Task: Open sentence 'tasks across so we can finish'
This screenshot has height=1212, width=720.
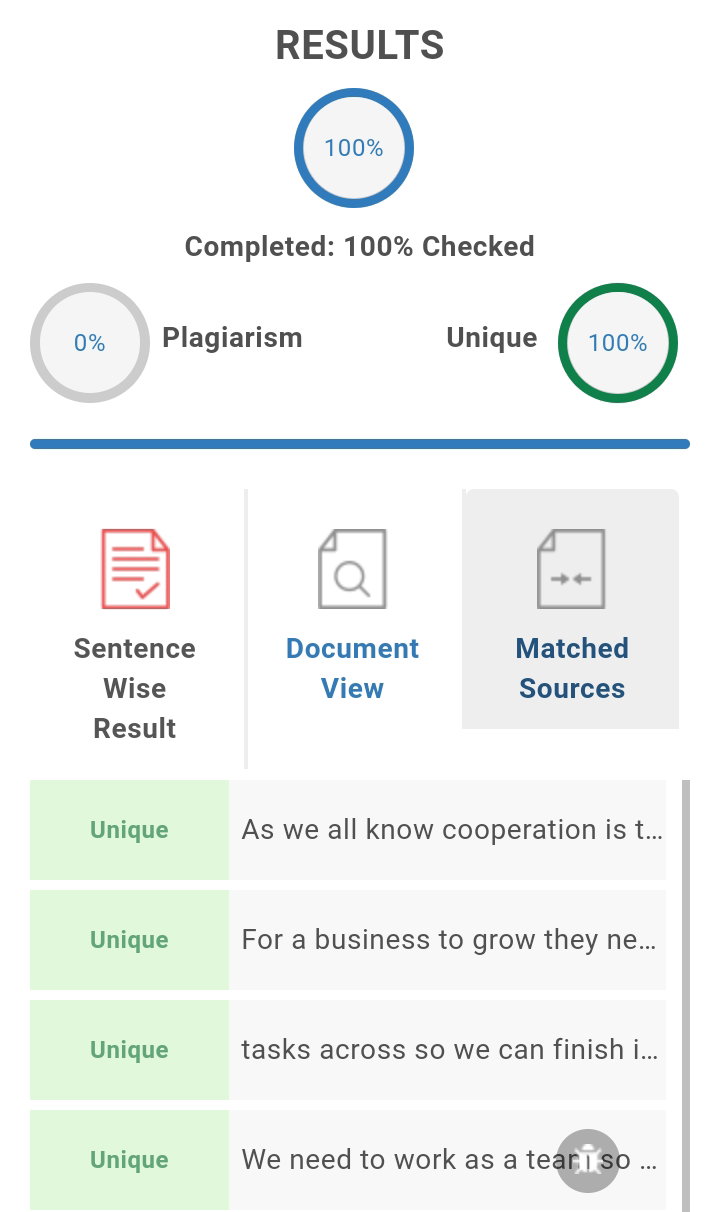Action: 447,1050
